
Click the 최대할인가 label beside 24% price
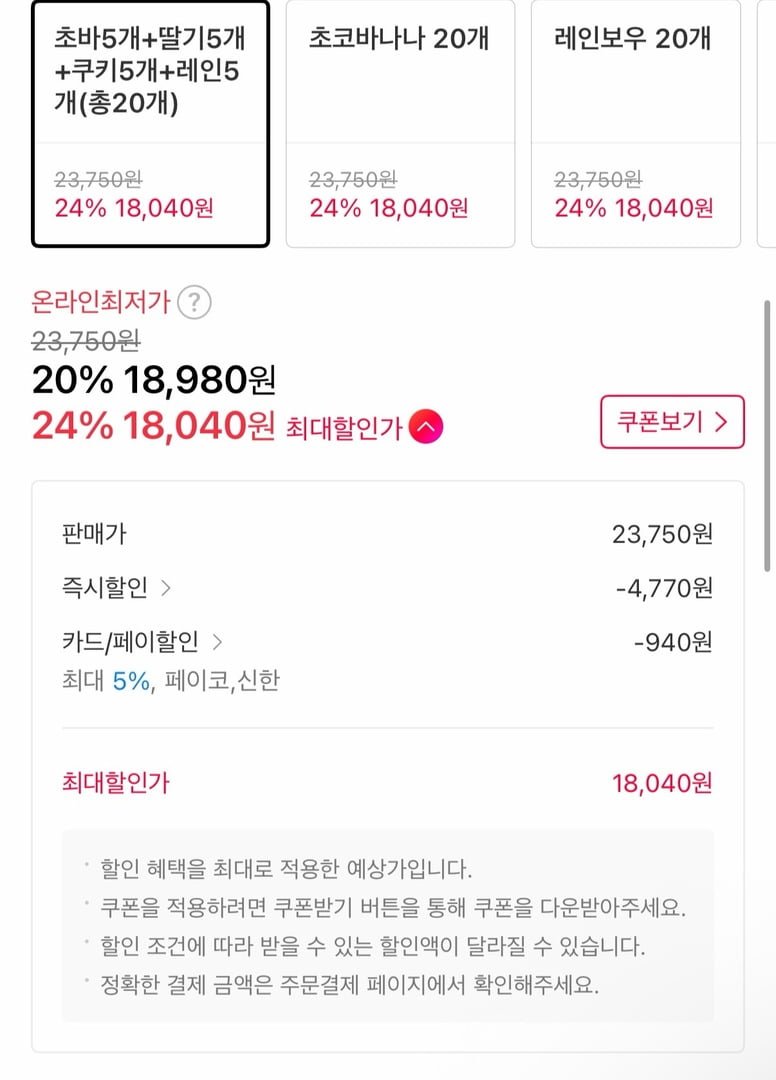pos(343,429)
